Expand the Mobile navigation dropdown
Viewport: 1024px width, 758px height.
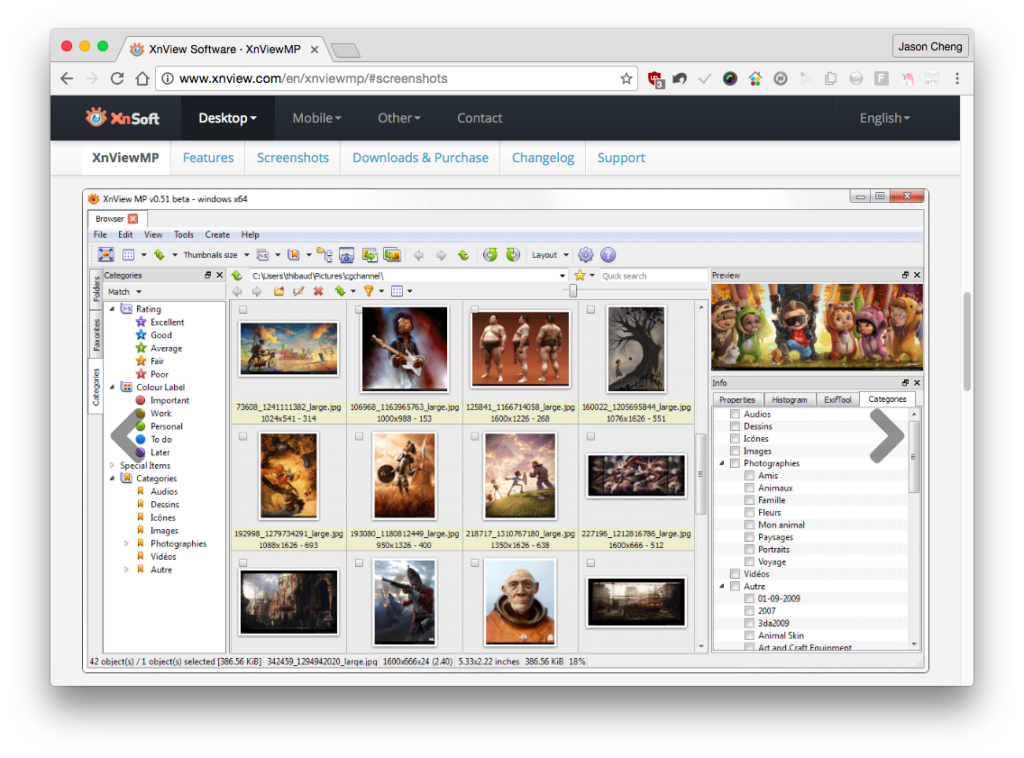click(x=317, y=118)
